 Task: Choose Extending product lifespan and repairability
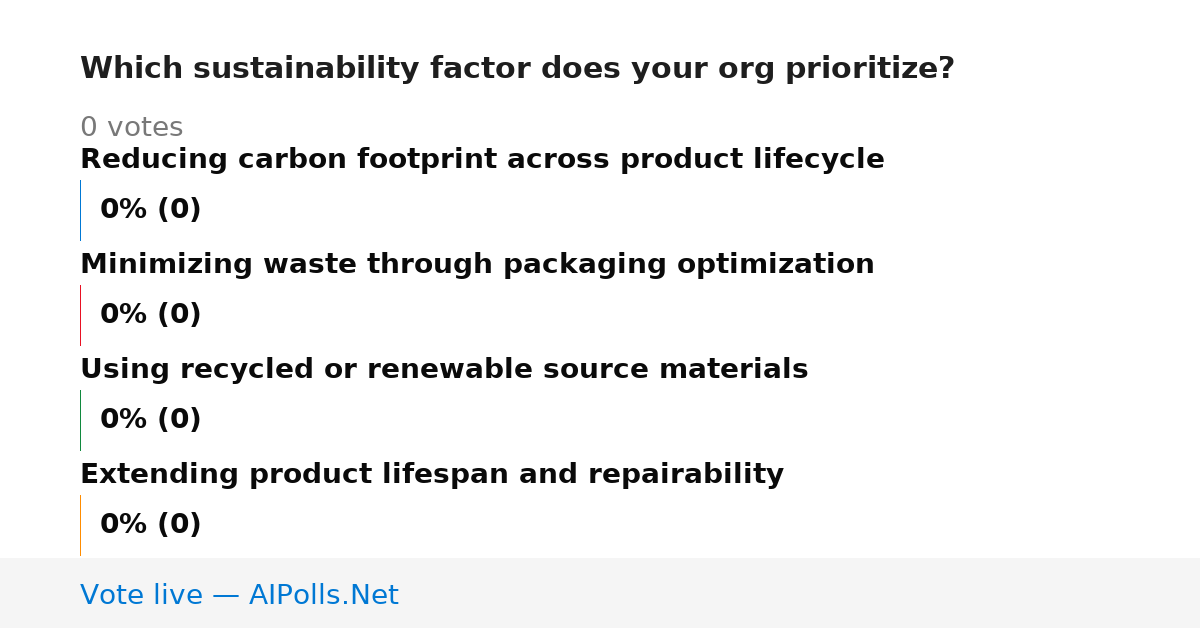pyautogui.click(x=432, y=475)
